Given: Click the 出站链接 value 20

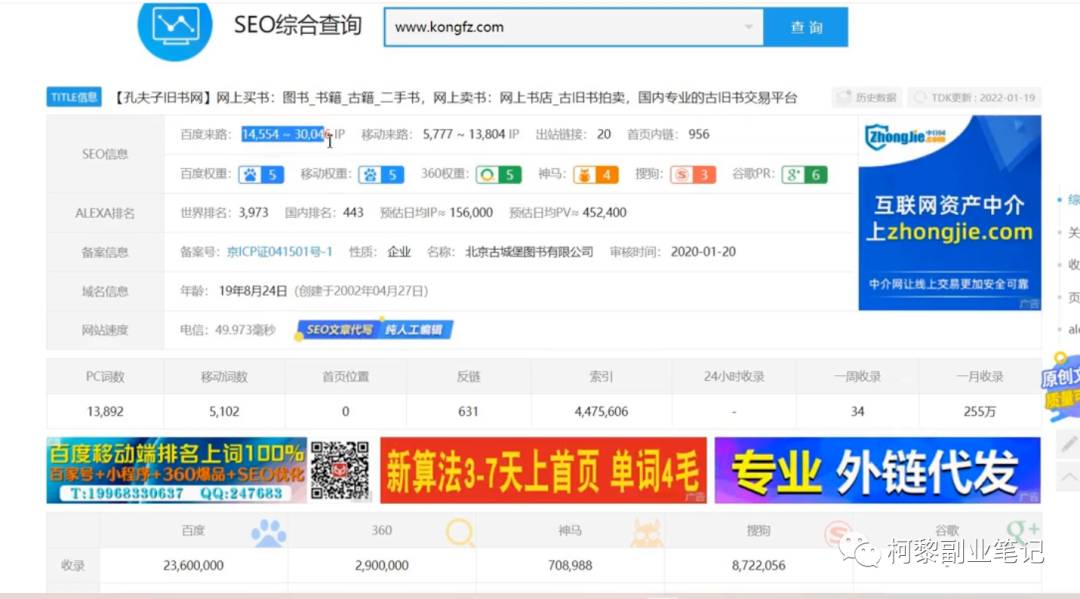Looking at the screenshot, I should (x=604, y=134).
